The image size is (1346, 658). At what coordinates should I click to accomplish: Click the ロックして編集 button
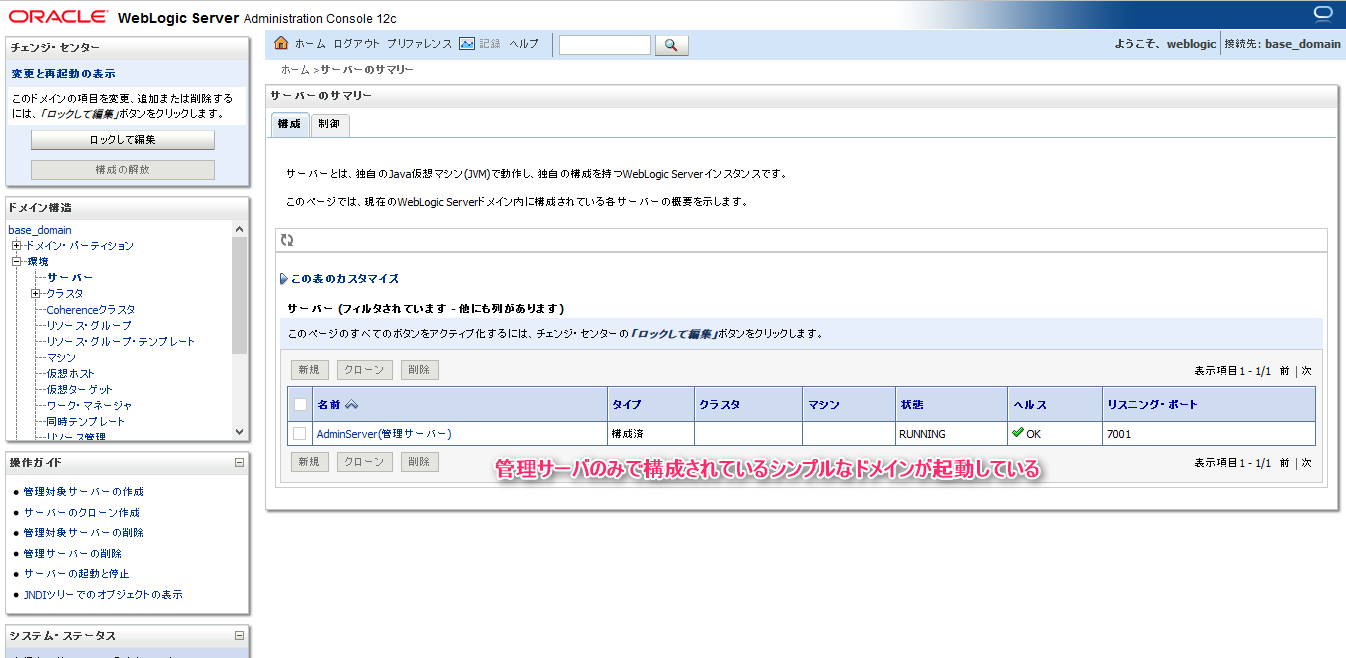click(x=123, y=140)
